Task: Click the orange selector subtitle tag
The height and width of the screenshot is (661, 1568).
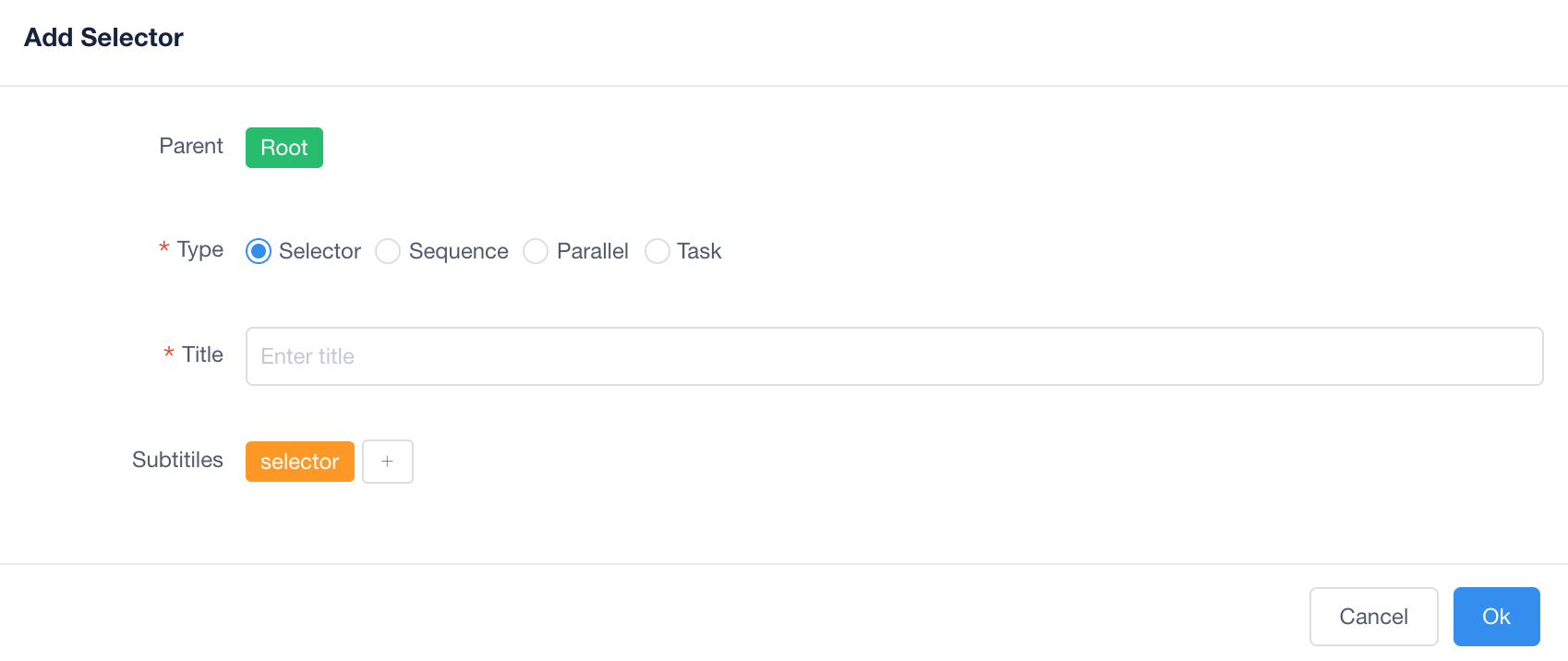Action: coord(299,462)
